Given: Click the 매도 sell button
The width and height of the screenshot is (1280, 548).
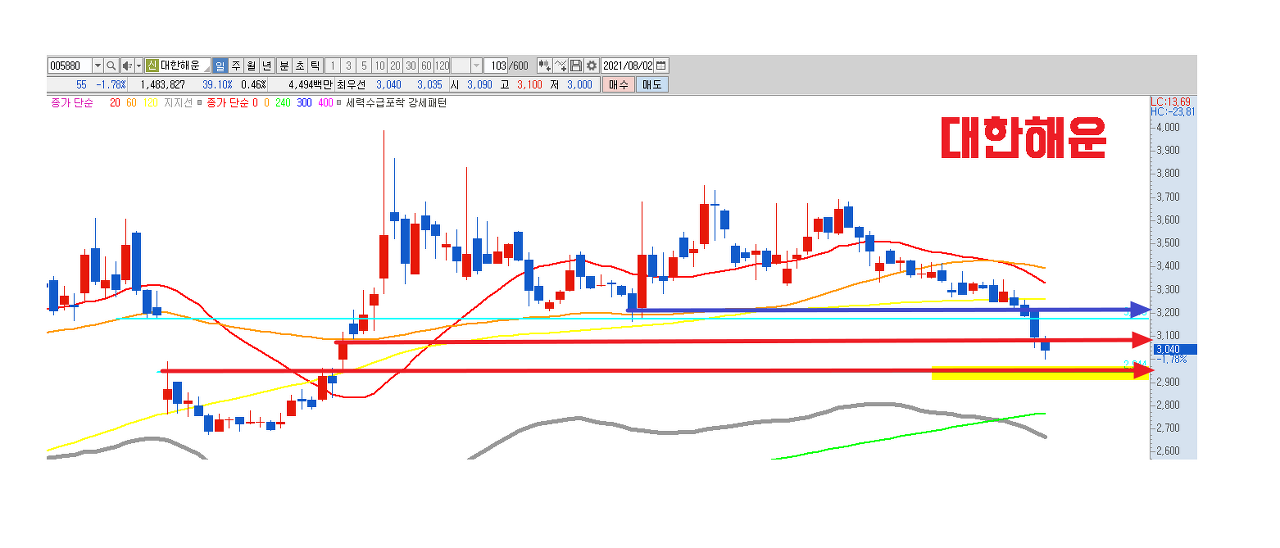Looking at the screenshot, I should click(652, 85).
